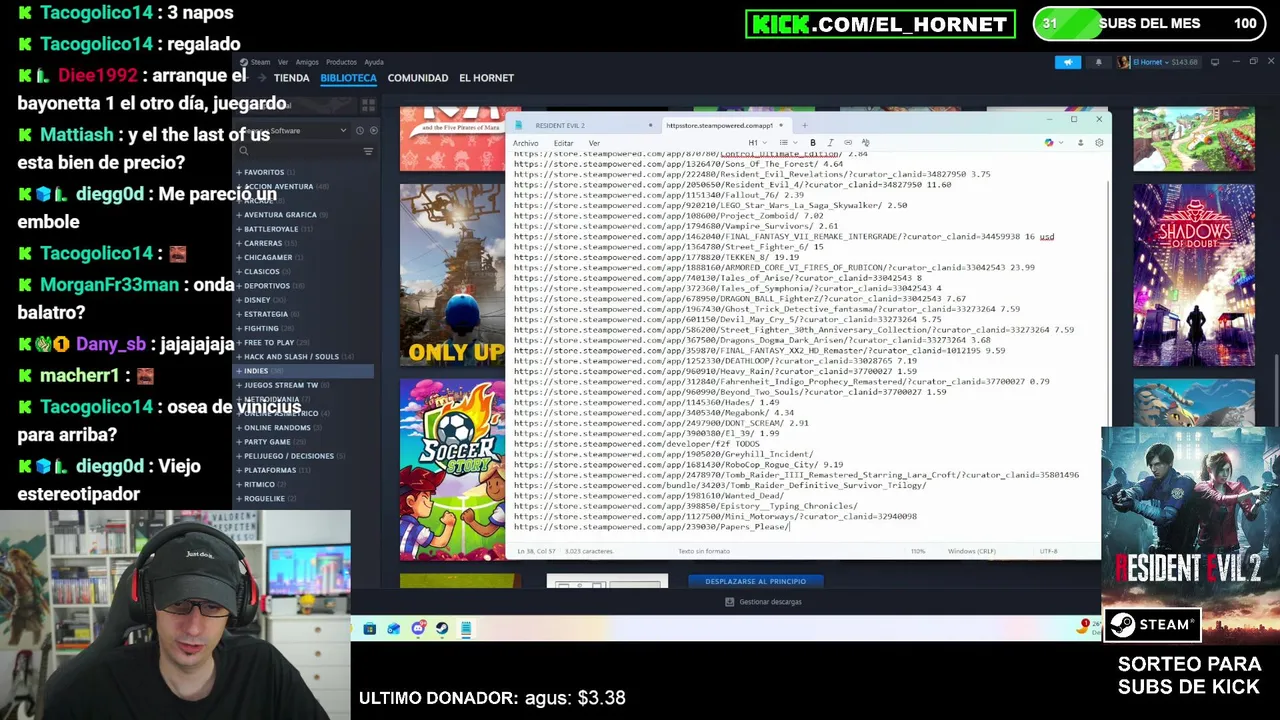Open Soccer Story game thumbnail
This screenshot has height=720, width=1280.
[x=453, y=470]
